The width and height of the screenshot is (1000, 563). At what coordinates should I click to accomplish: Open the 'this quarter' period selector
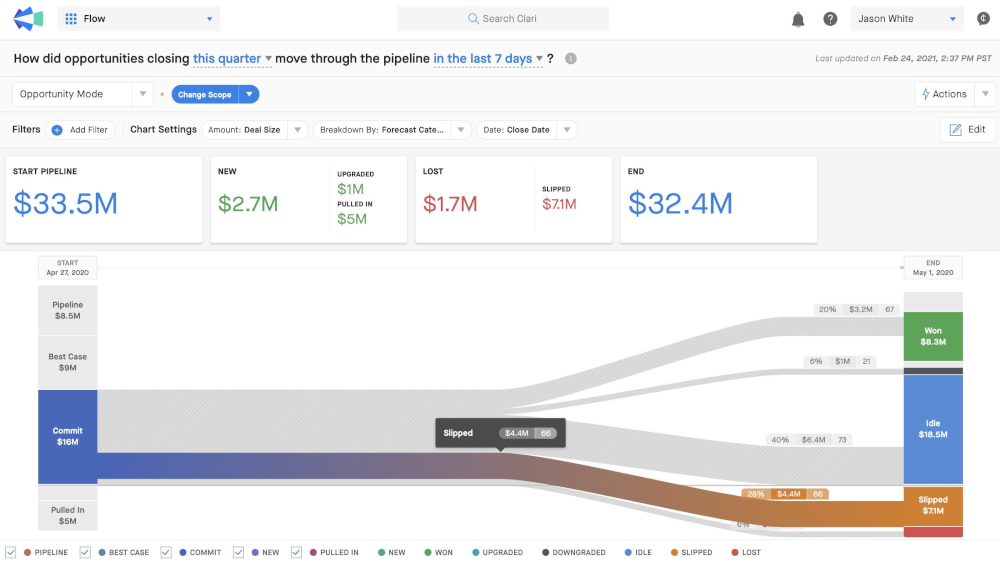pyautogui.click(x=232, y=59)
